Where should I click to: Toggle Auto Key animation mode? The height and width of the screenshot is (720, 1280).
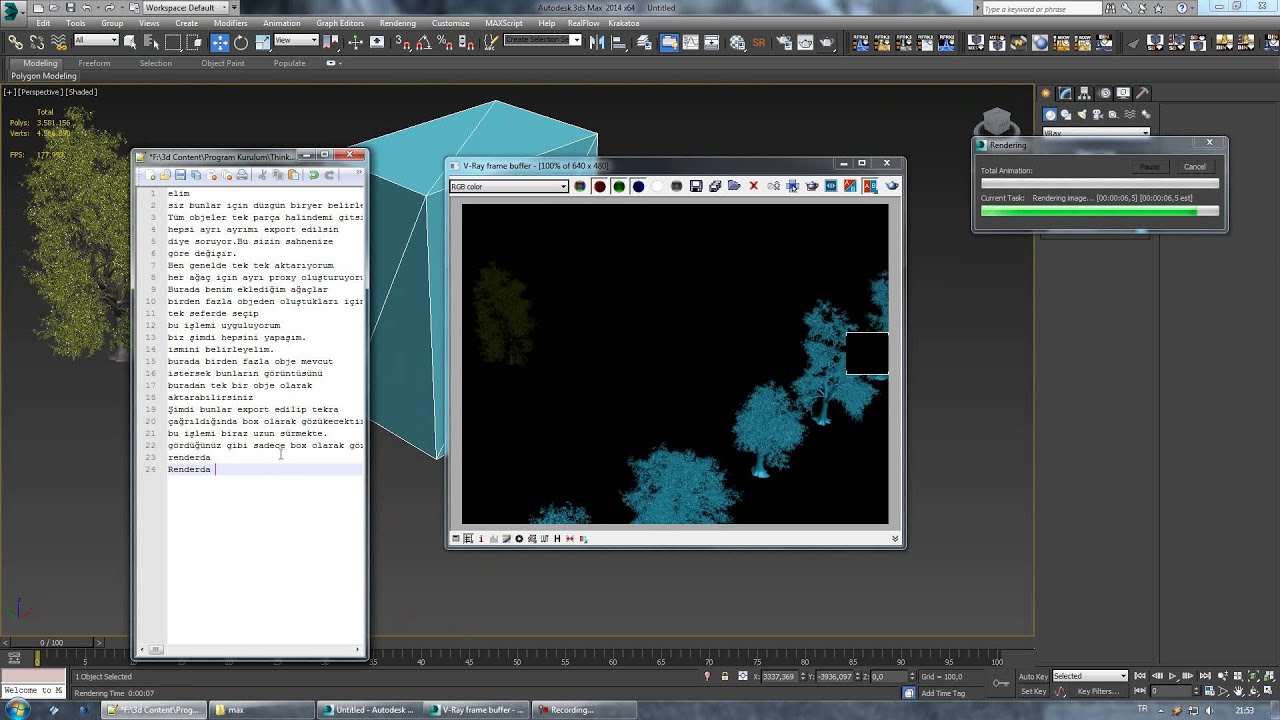(1033, 677)
